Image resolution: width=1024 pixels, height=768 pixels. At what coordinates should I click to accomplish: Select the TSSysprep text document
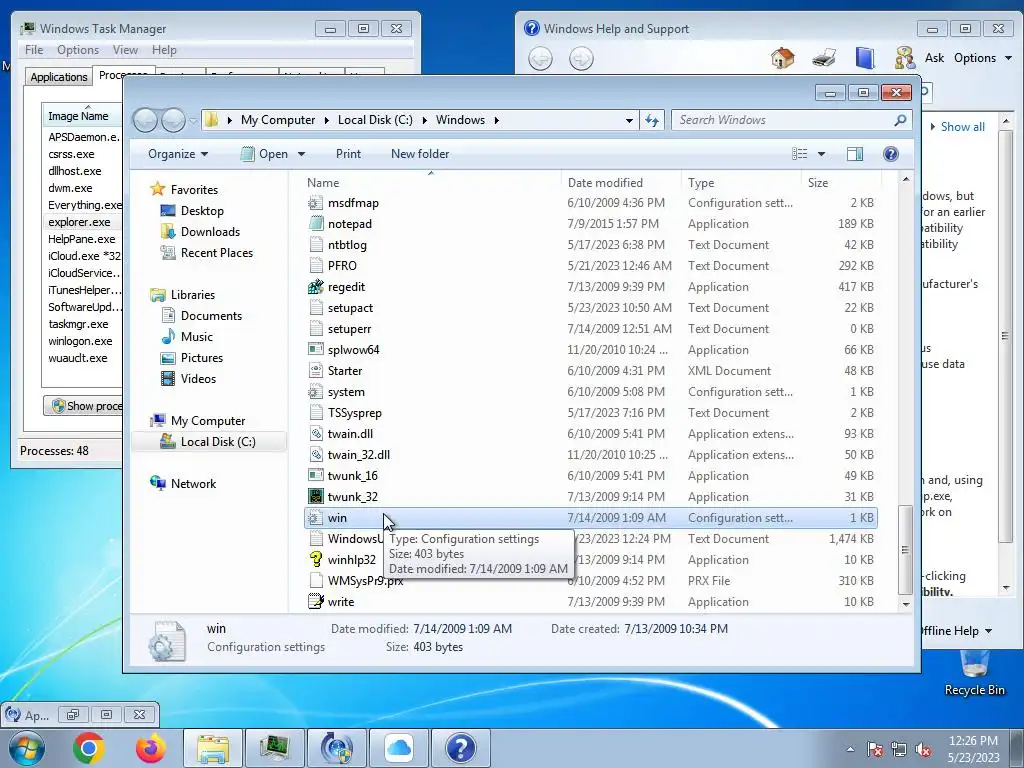pos(590,413)
